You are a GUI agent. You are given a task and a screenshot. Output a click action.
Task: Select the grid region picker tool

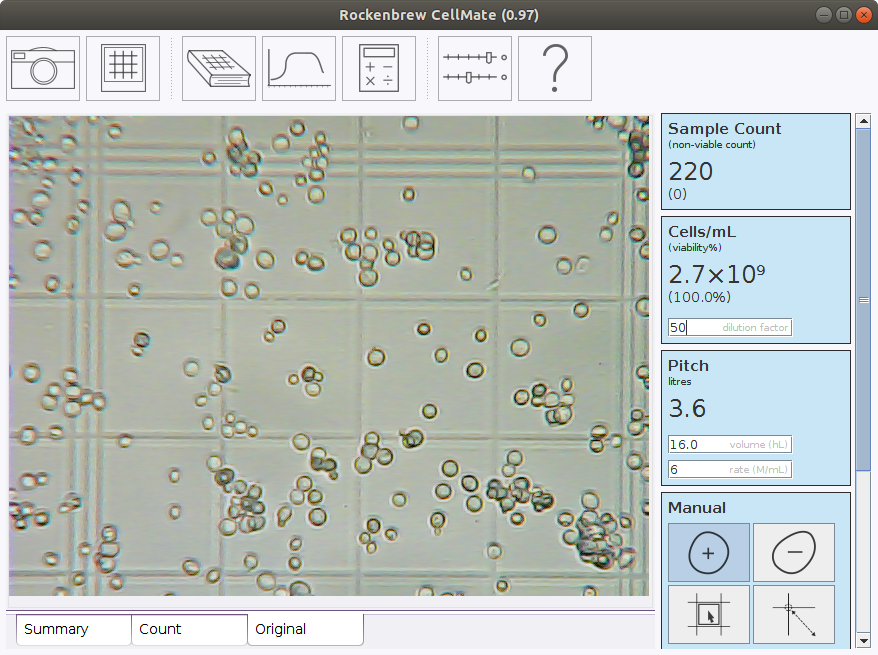coord(708,614)
